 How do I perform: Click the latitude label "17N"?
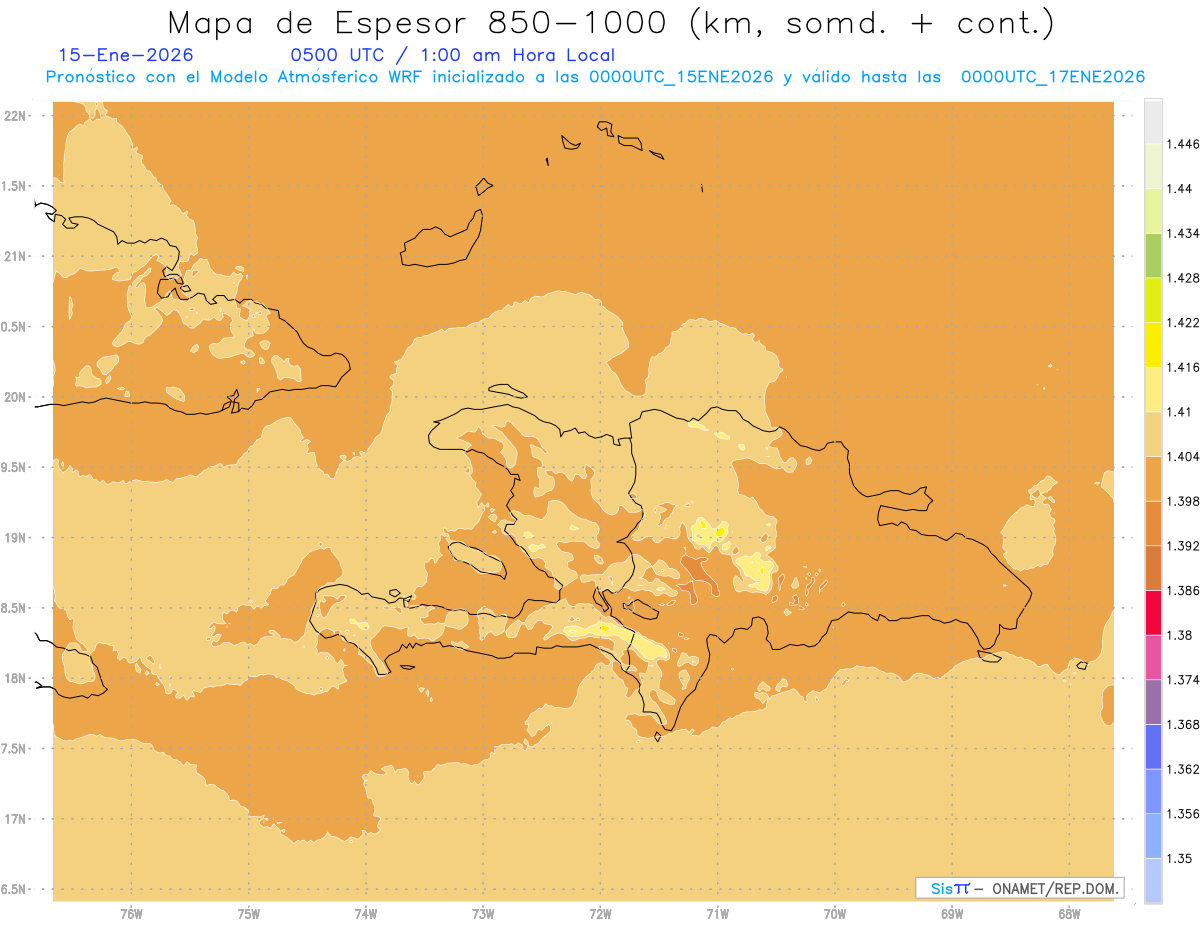16,819
